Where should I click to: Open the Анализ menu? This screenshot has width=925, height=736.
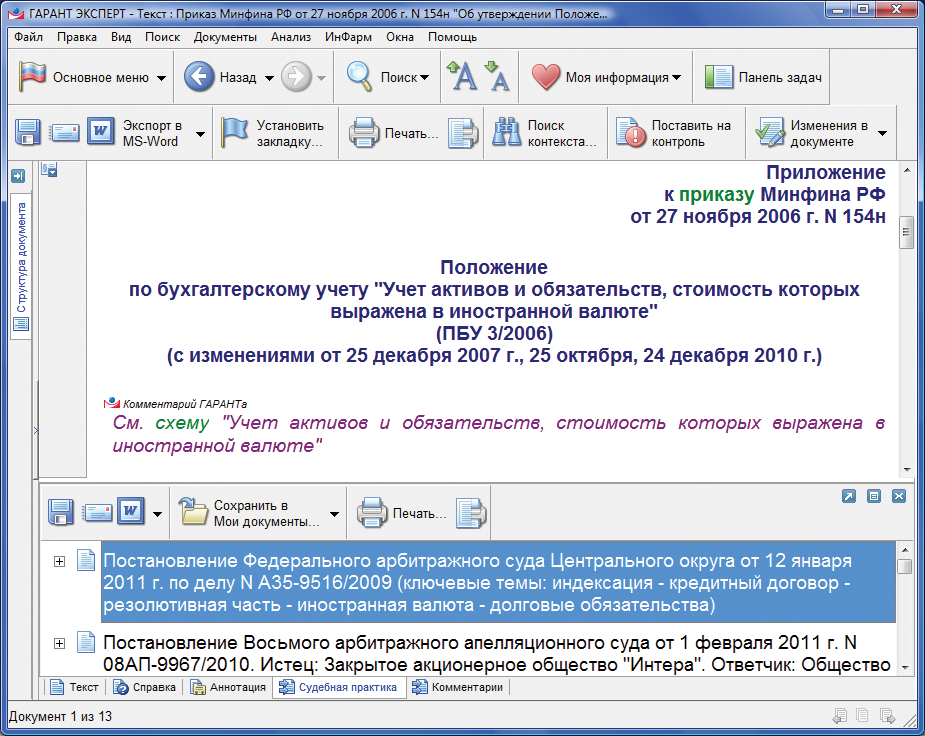[291, 37]
